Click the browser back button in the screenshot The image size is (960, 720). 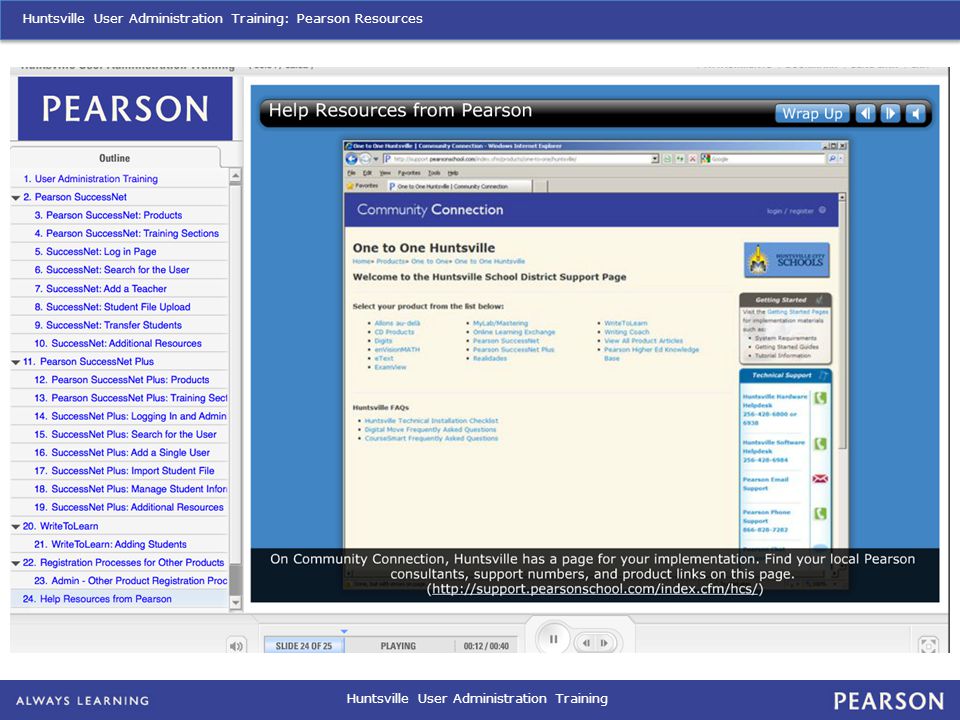(x=351, y=159)
